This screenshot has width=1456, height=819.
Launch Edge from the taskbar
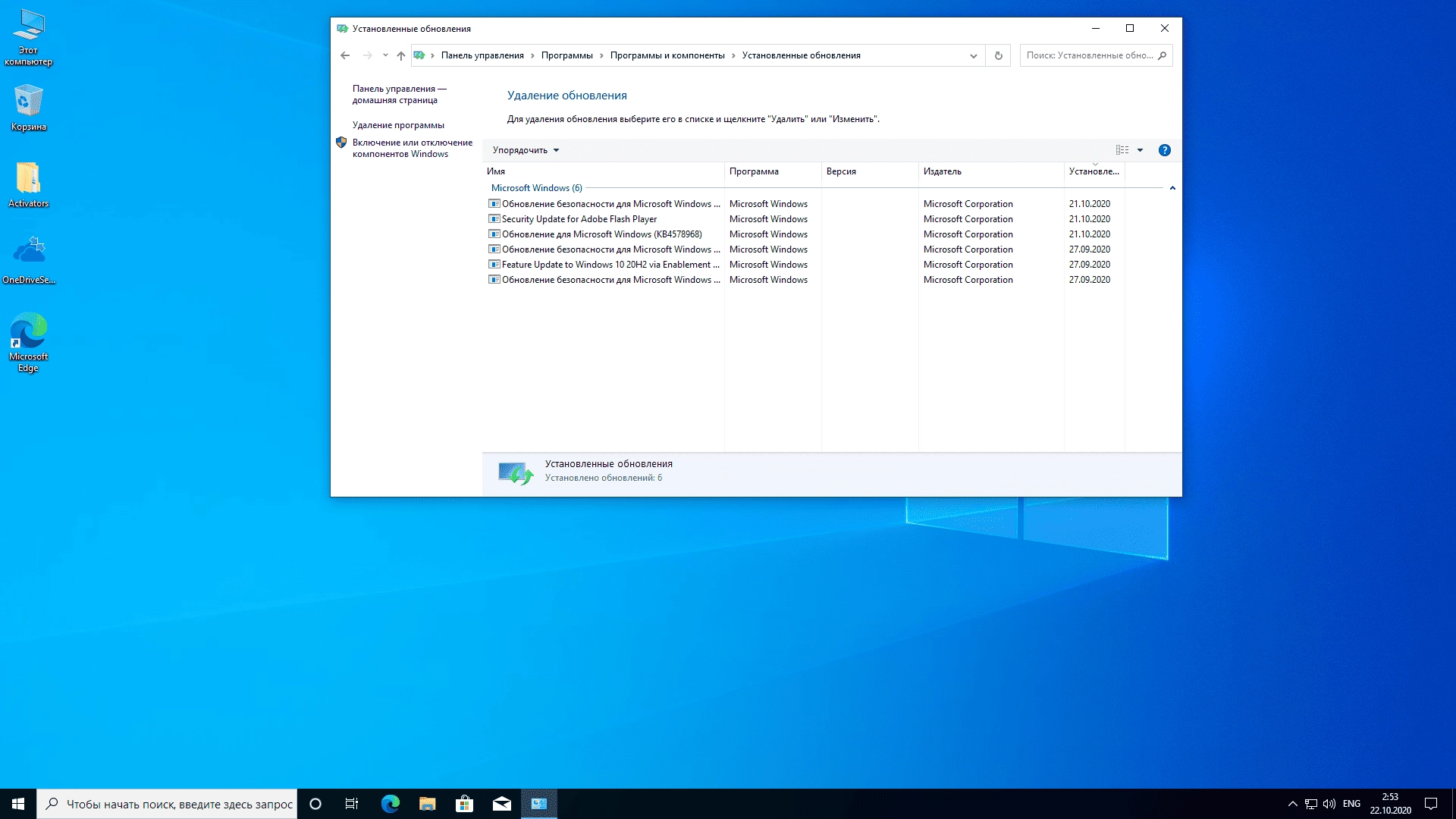(x=390, y=804)
